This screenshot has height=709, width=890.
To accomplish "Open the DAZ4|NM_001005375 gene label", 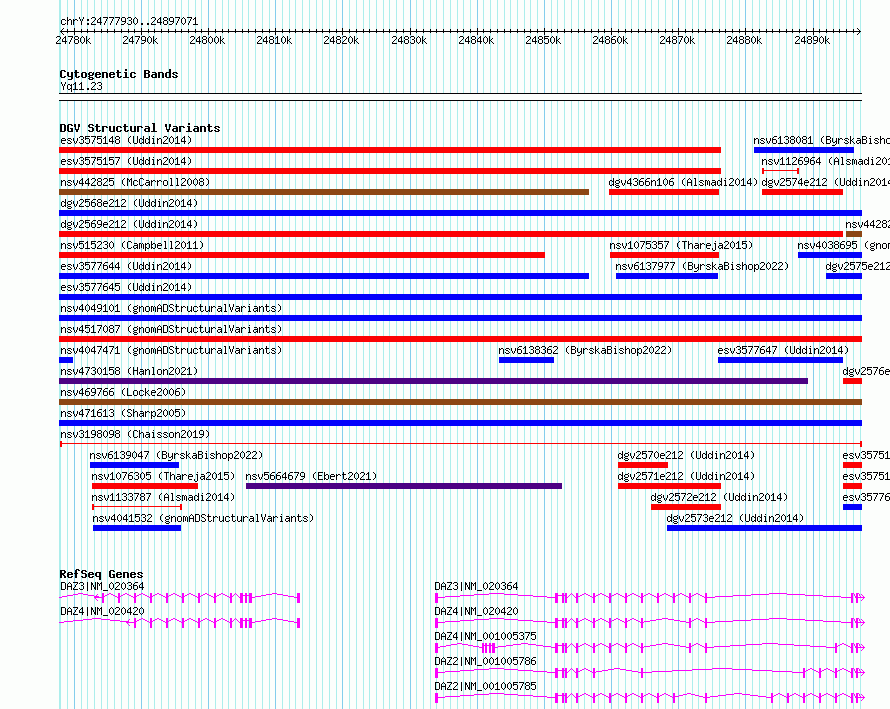I will (x=485, y=636).
